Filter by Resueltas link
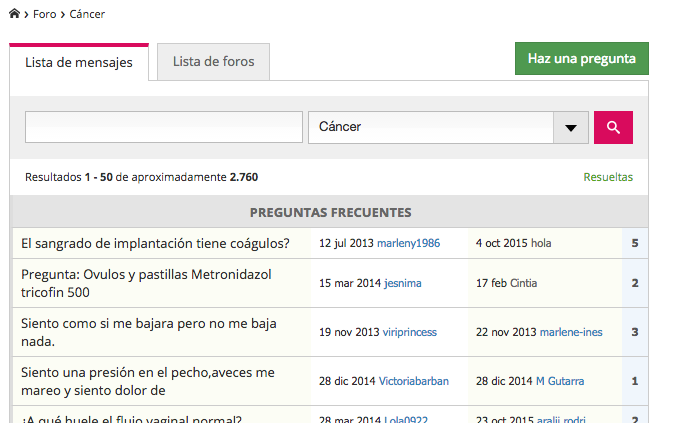Image resolution: width=679 pixels, height=423 pixels. coord(608,177)
